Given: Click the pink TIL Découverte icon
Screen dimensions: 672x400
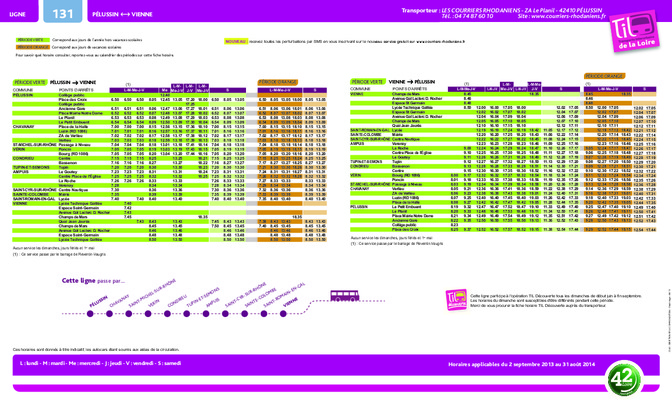Looking at the screenshot, I should point(456,299).
